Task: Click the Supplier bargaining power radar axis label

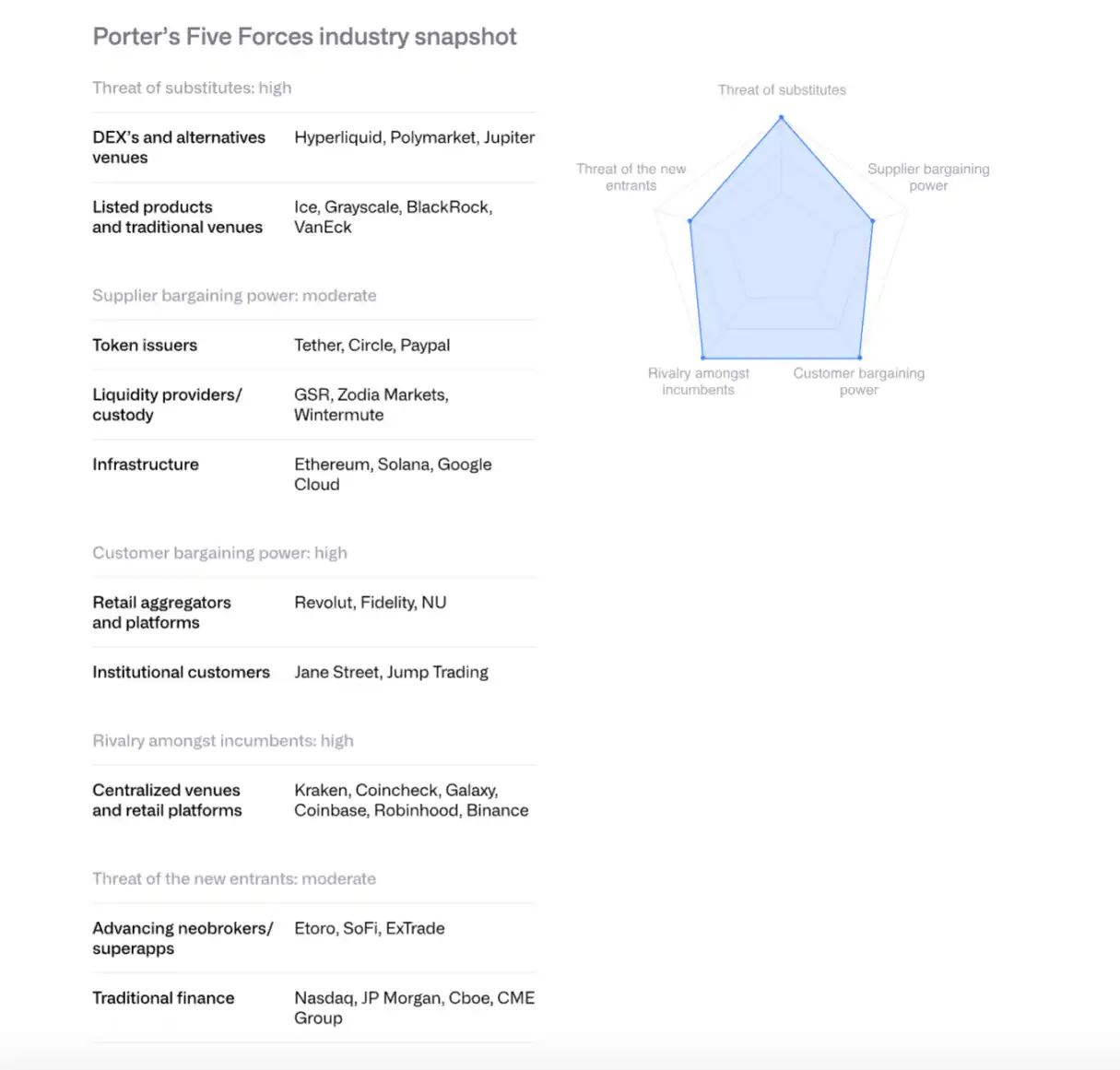Action: point(928,177)
